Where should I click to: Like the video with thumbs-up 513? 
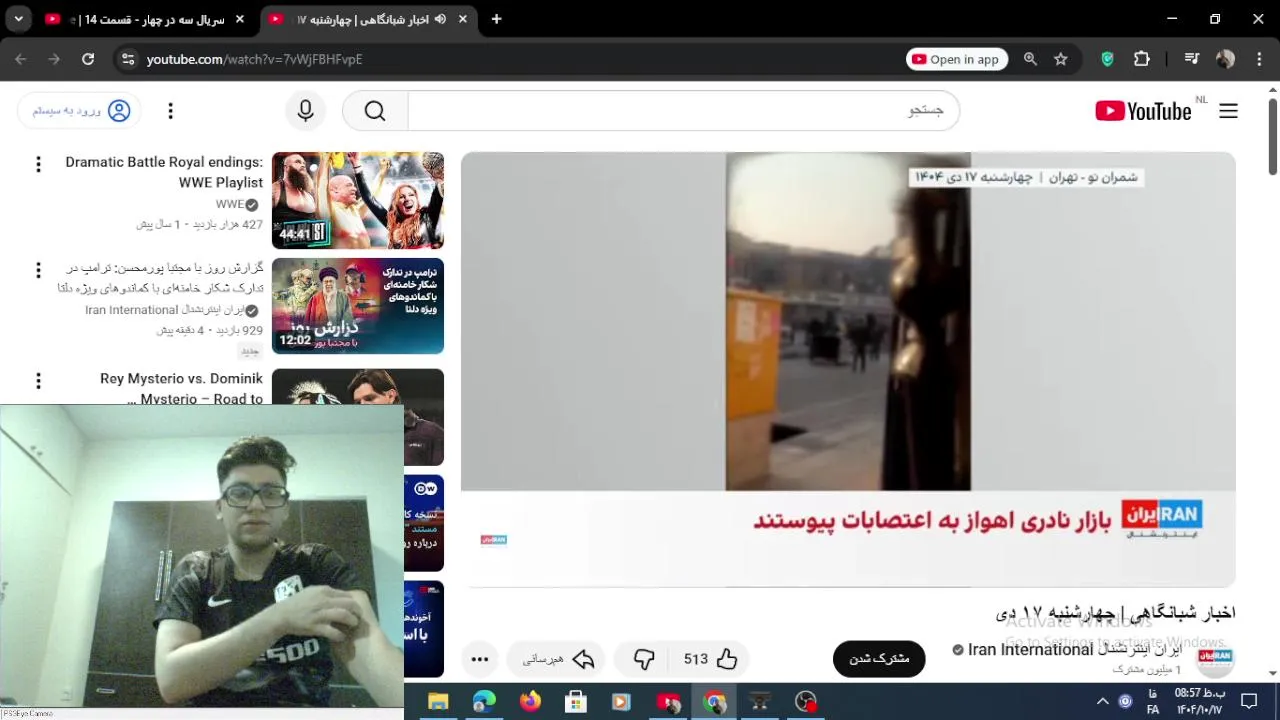coord(711,659)
